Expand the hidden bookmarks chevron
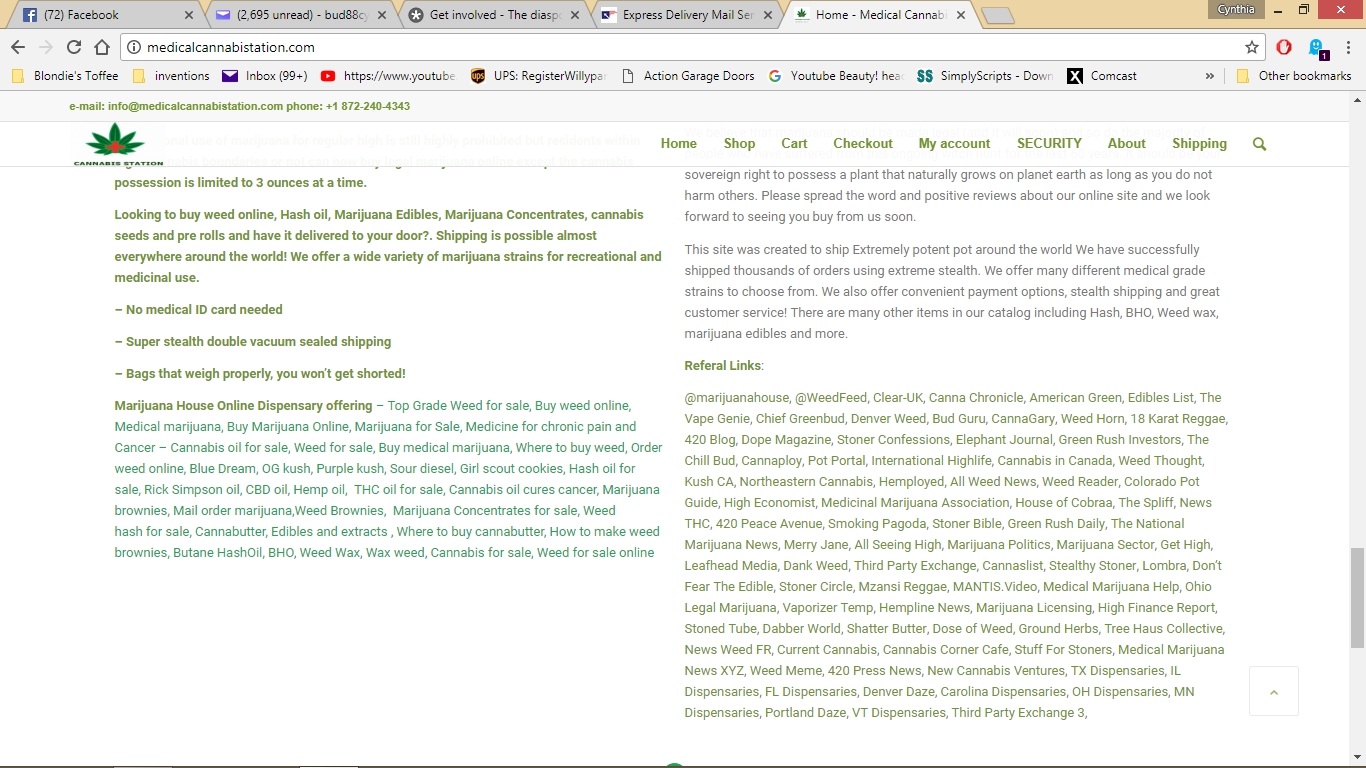Image resolution: width=1366 pixels, height=768 pixels. 1210,76
